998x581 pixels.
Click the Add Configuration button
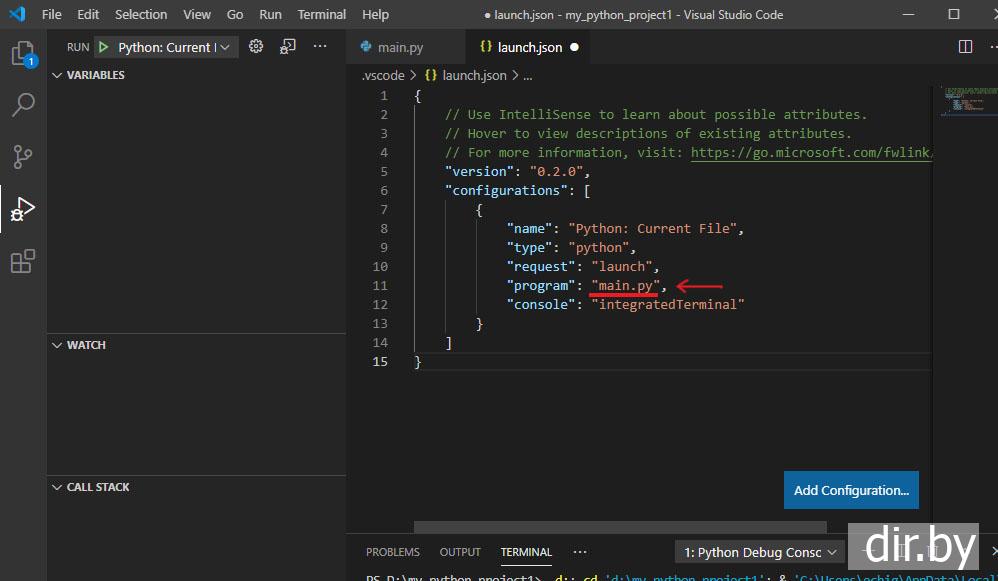coord(850,490)
